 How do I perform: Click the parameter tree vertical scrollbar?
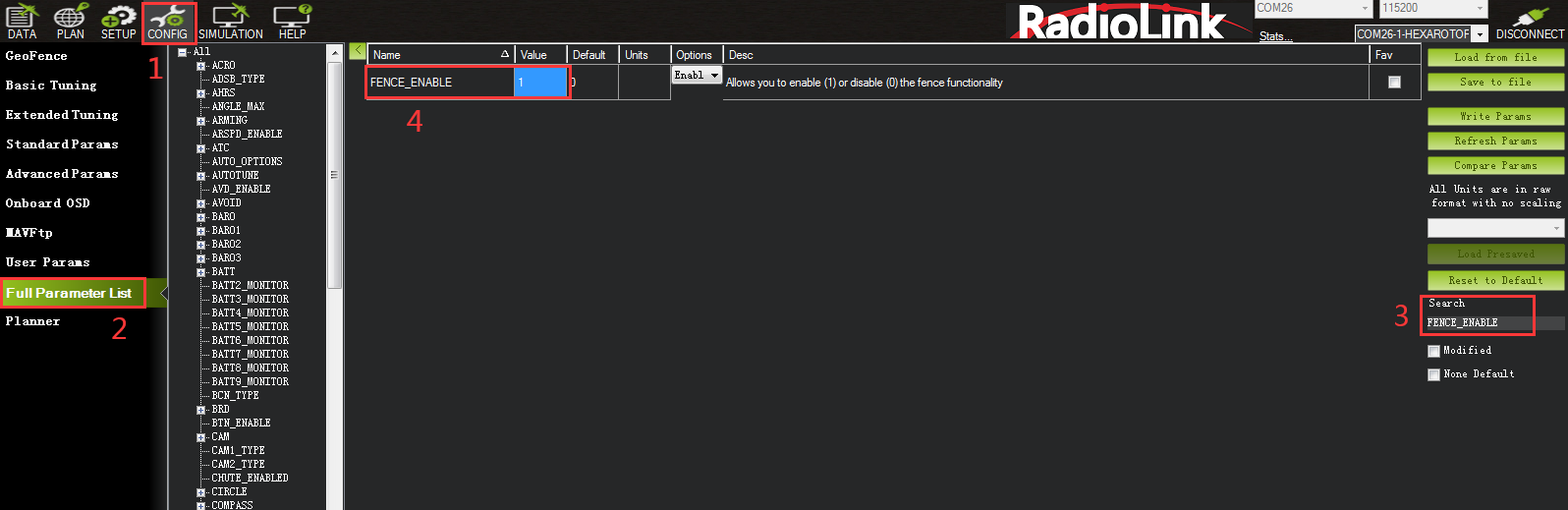(x=334, y=177)
